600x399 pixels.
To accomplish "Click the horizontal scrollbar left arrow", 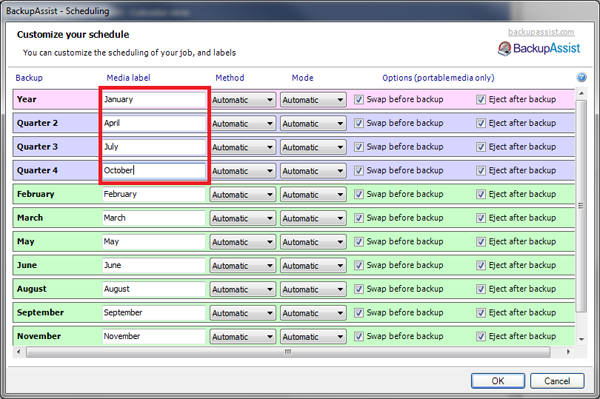I will point(18,352).
